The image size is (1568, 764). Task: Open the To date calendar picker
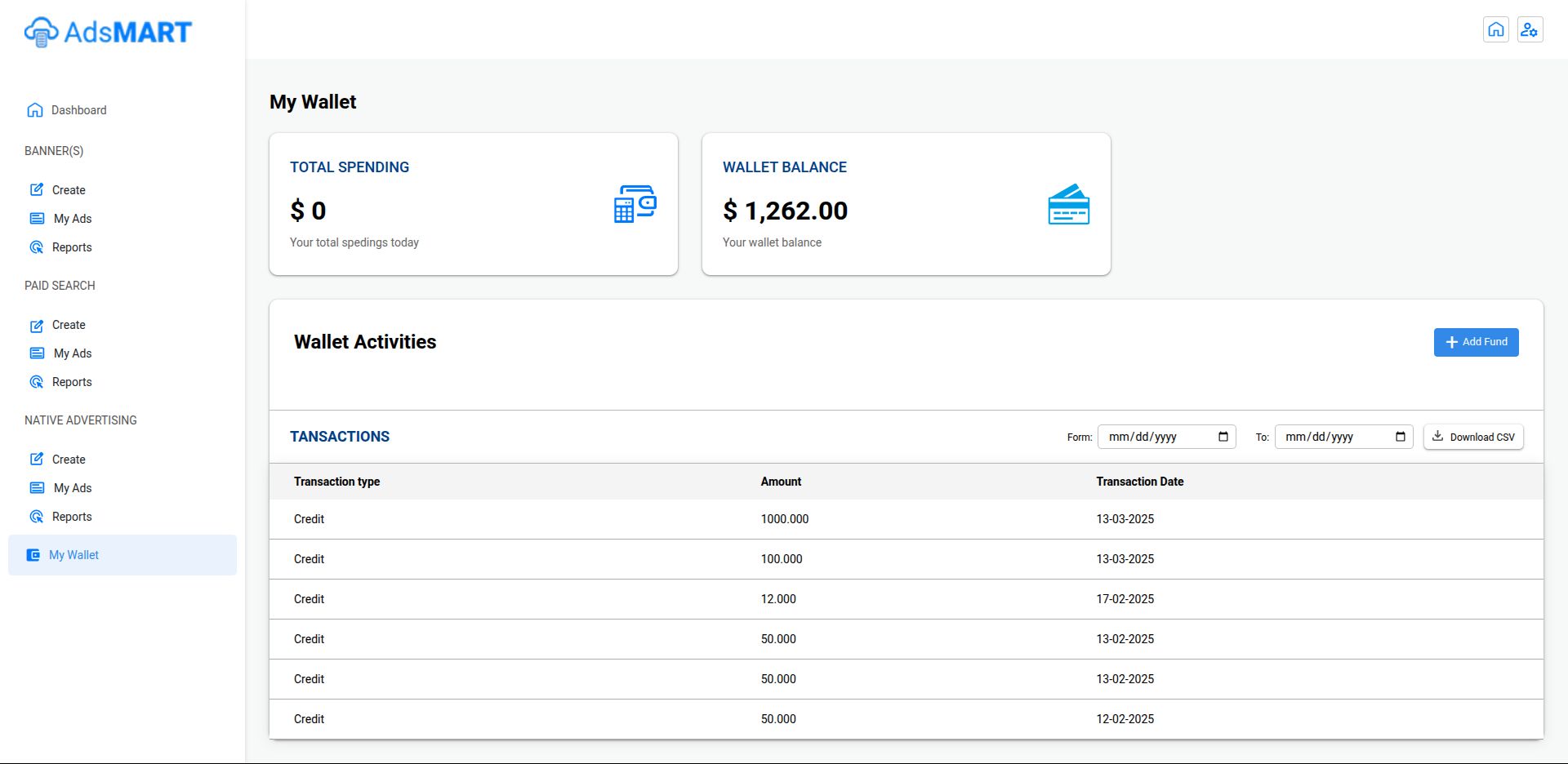[1400, 437]
